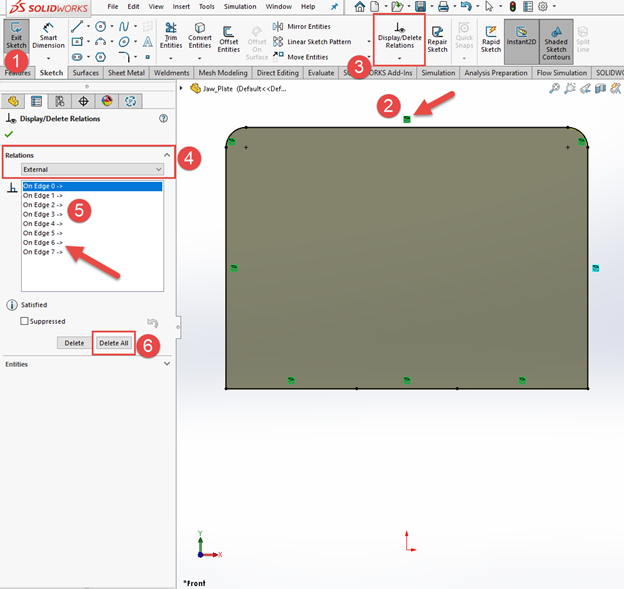Select the Corner Rectangle tool

point(77,41)
